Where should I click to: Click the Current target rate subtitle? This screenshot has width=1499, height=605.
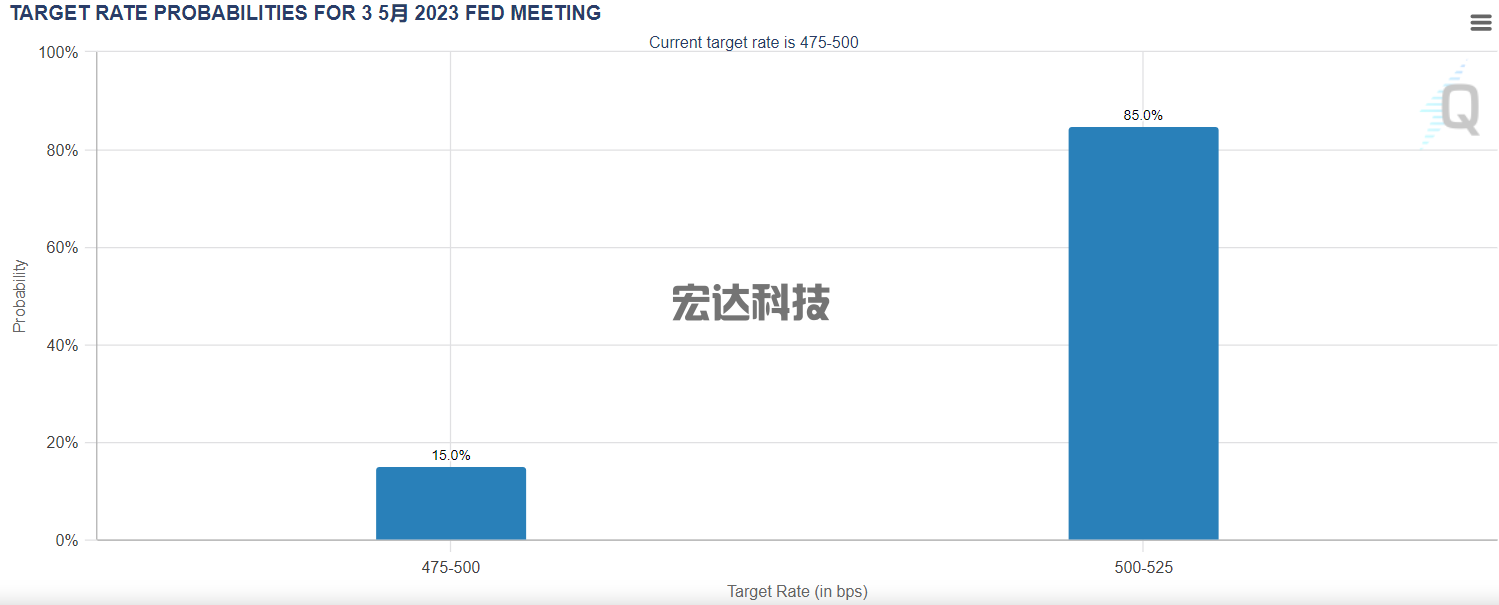754,42
